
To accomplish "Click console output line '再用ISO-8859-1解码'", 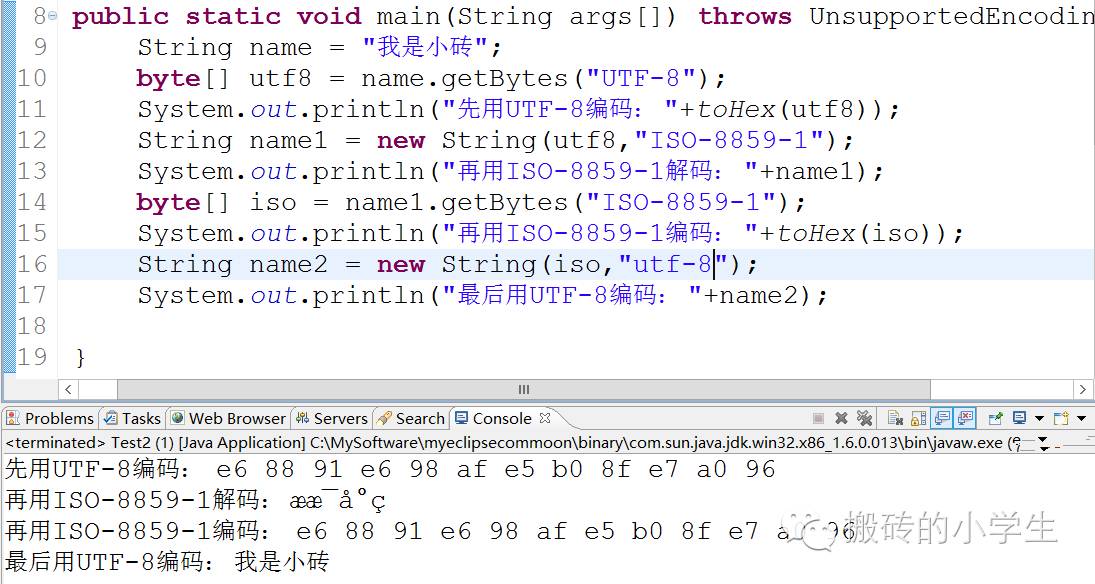I will coord(195,500).
